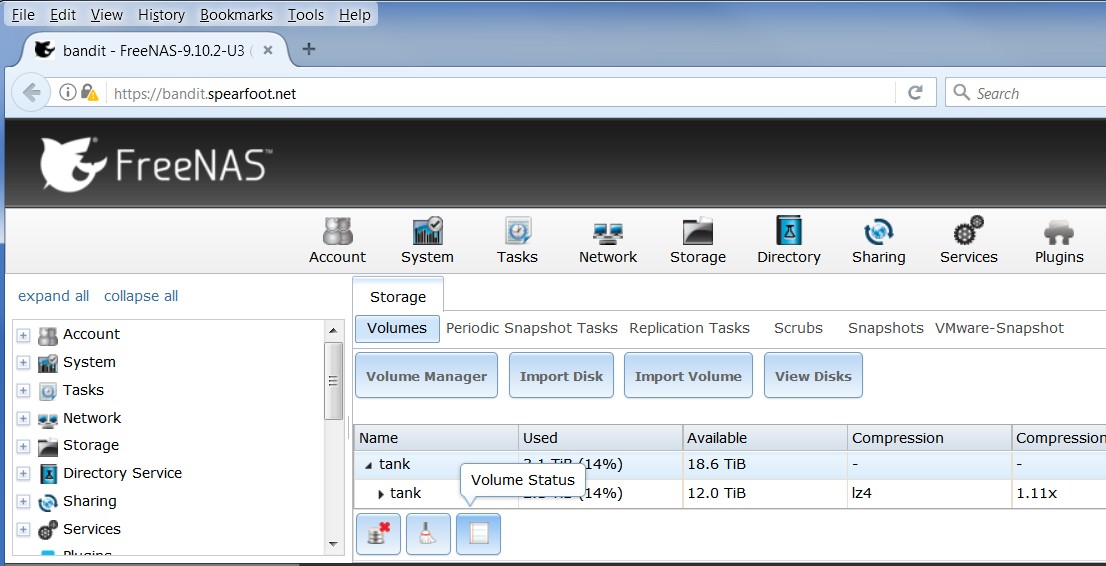Screen dimensions: 1106x566
Task: Switch to the Volumes sub-tab
Action: (x=397, y=328)
